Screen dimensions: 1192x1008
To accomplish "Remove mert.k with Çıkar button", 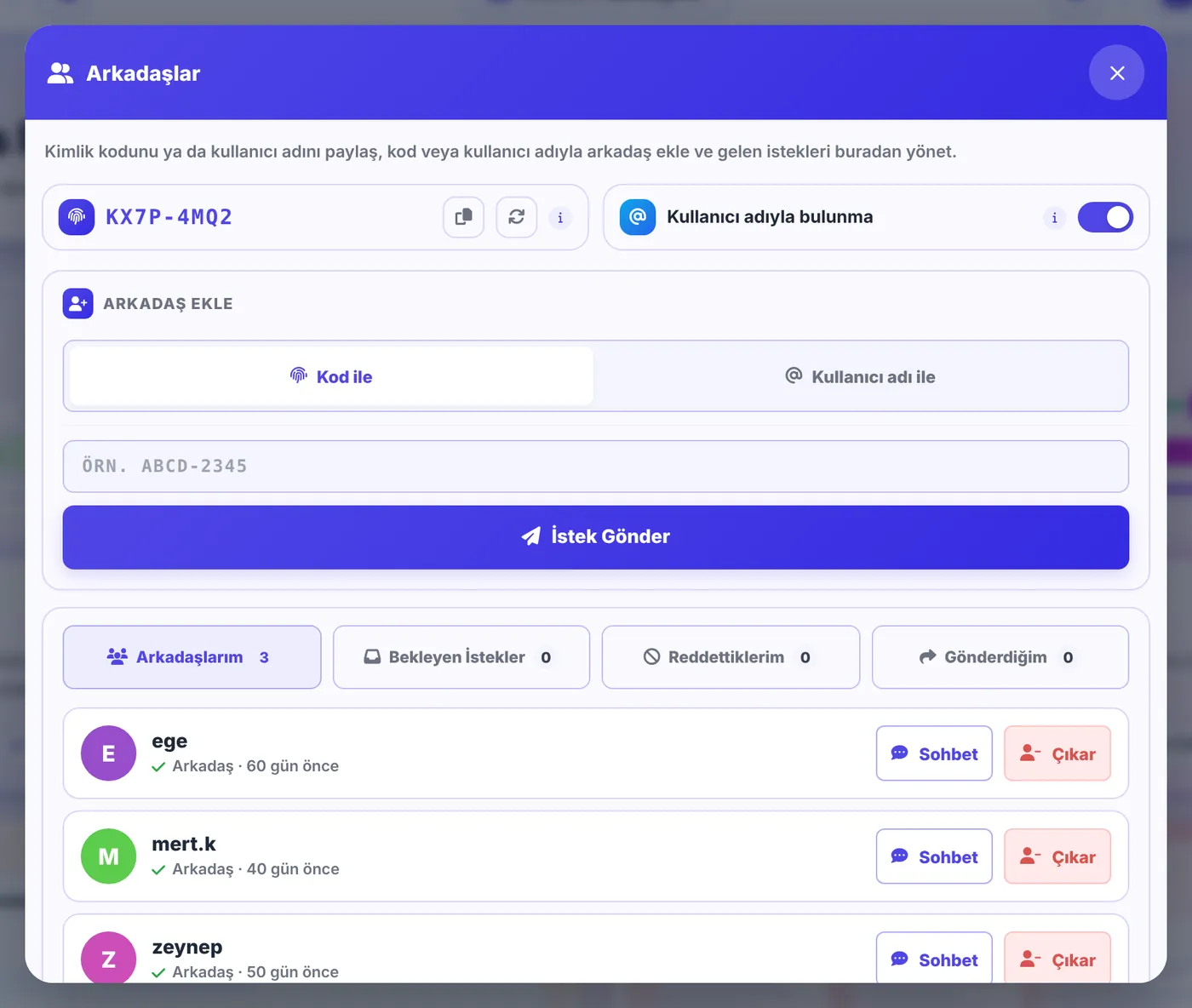I will point(1057,856).
